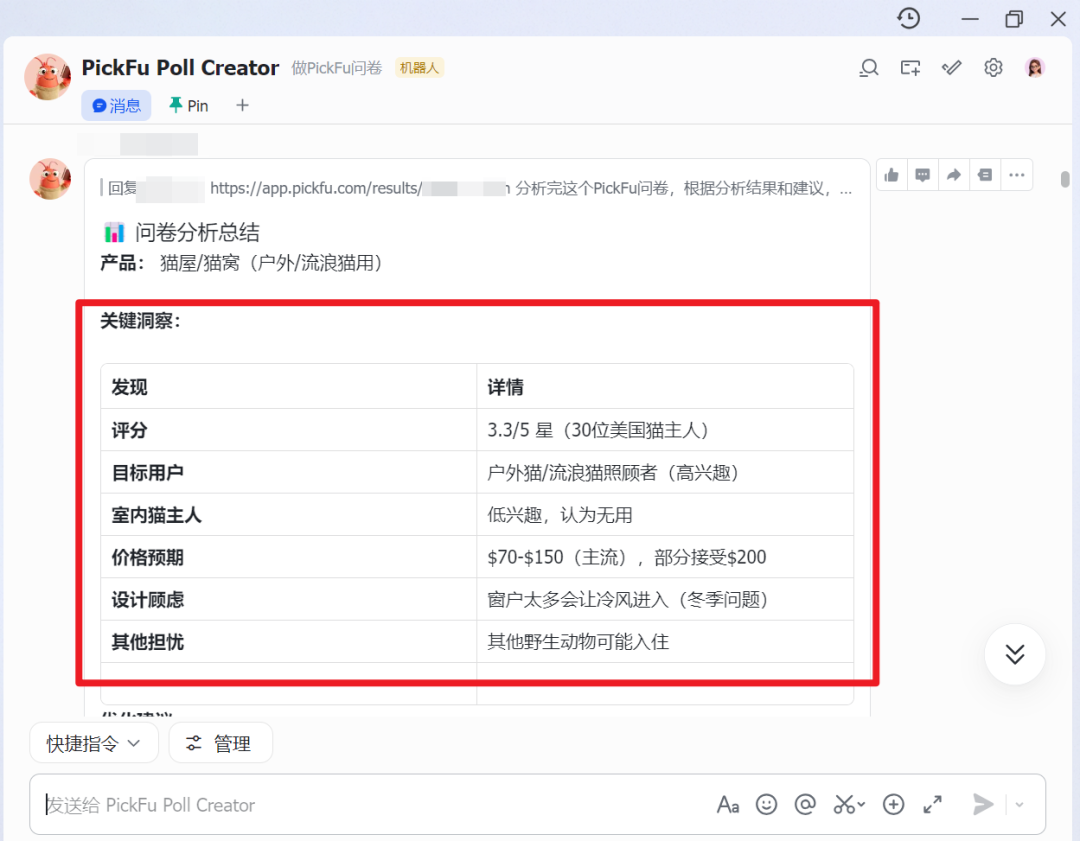Open settings with the gear icon
This screenshot has width=1080, height=841.
pos(992,67)
